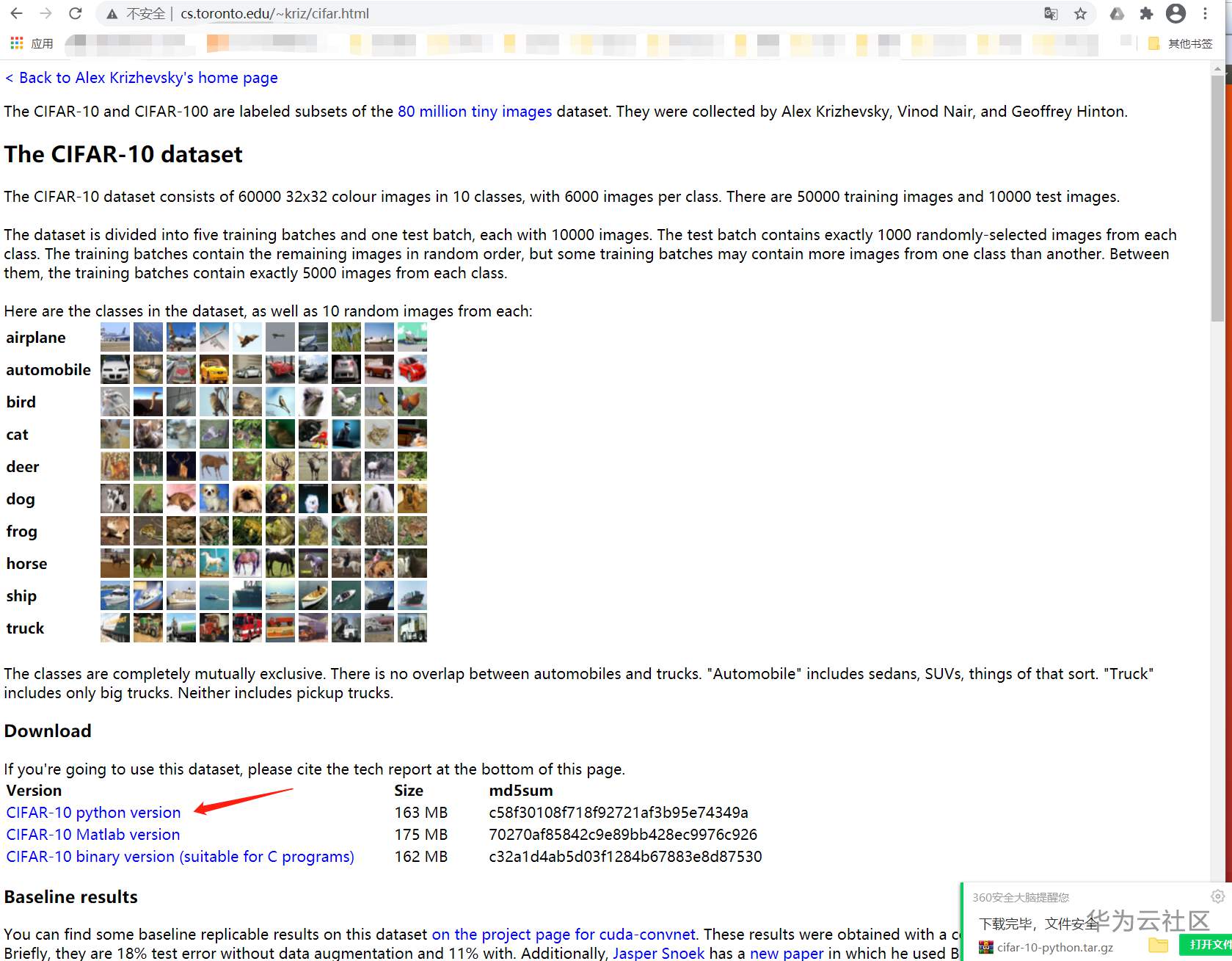Click the first truck thumbnail
1232x961 pixels.
tap(115, 628)
